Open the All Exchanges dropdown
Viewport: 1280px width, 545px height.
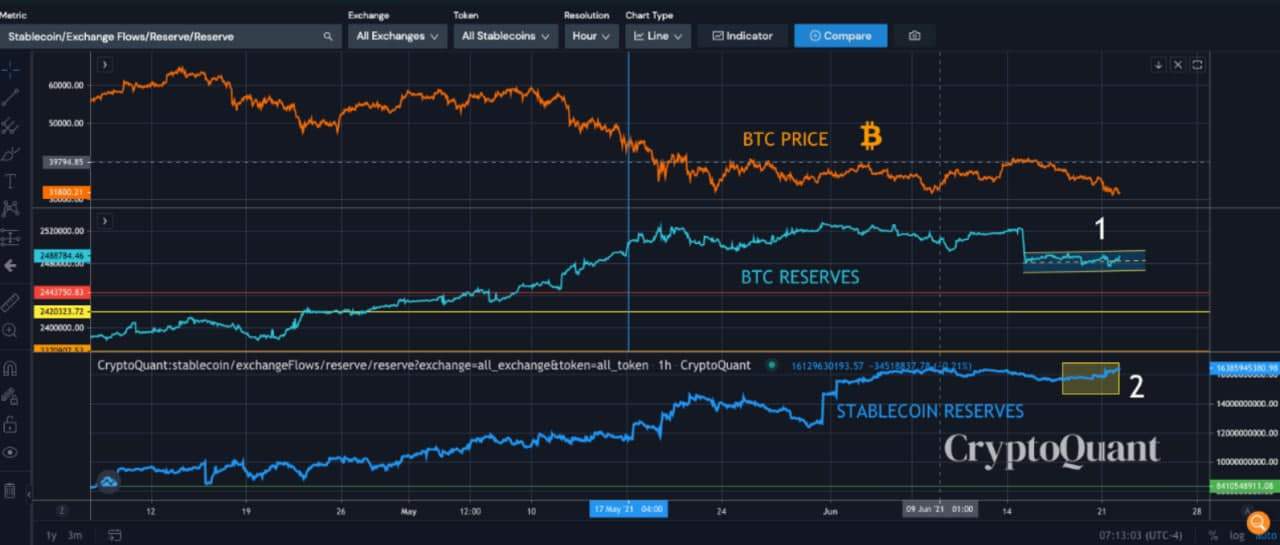pyautogui.click(x=397, y=36)
